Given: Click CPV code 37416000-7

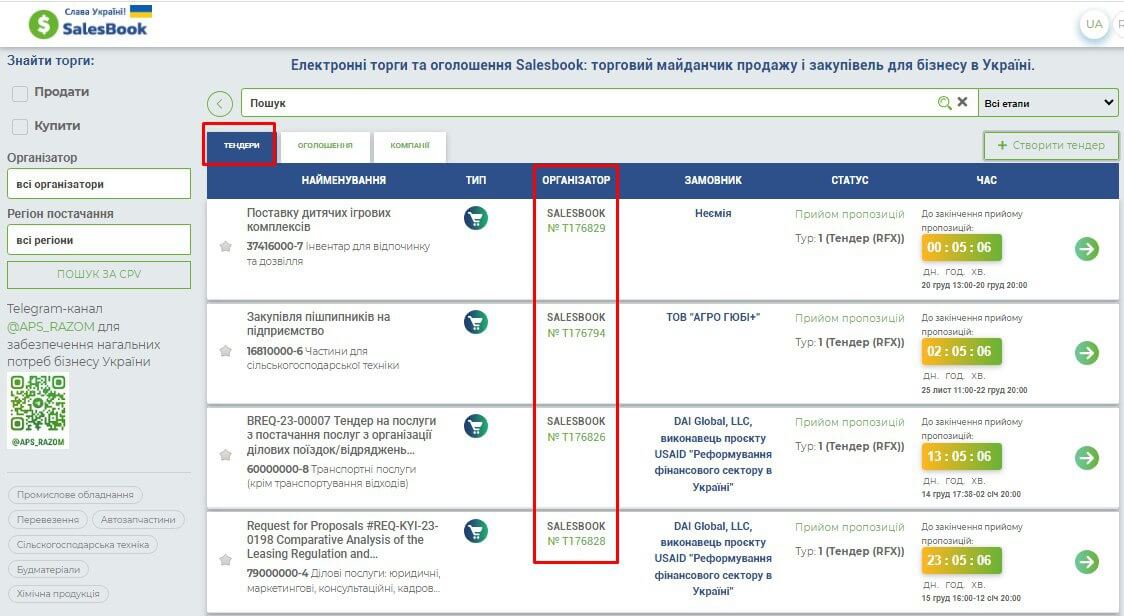Looking at the screenshot, I should pyautogui.click(x=275, y=246).
